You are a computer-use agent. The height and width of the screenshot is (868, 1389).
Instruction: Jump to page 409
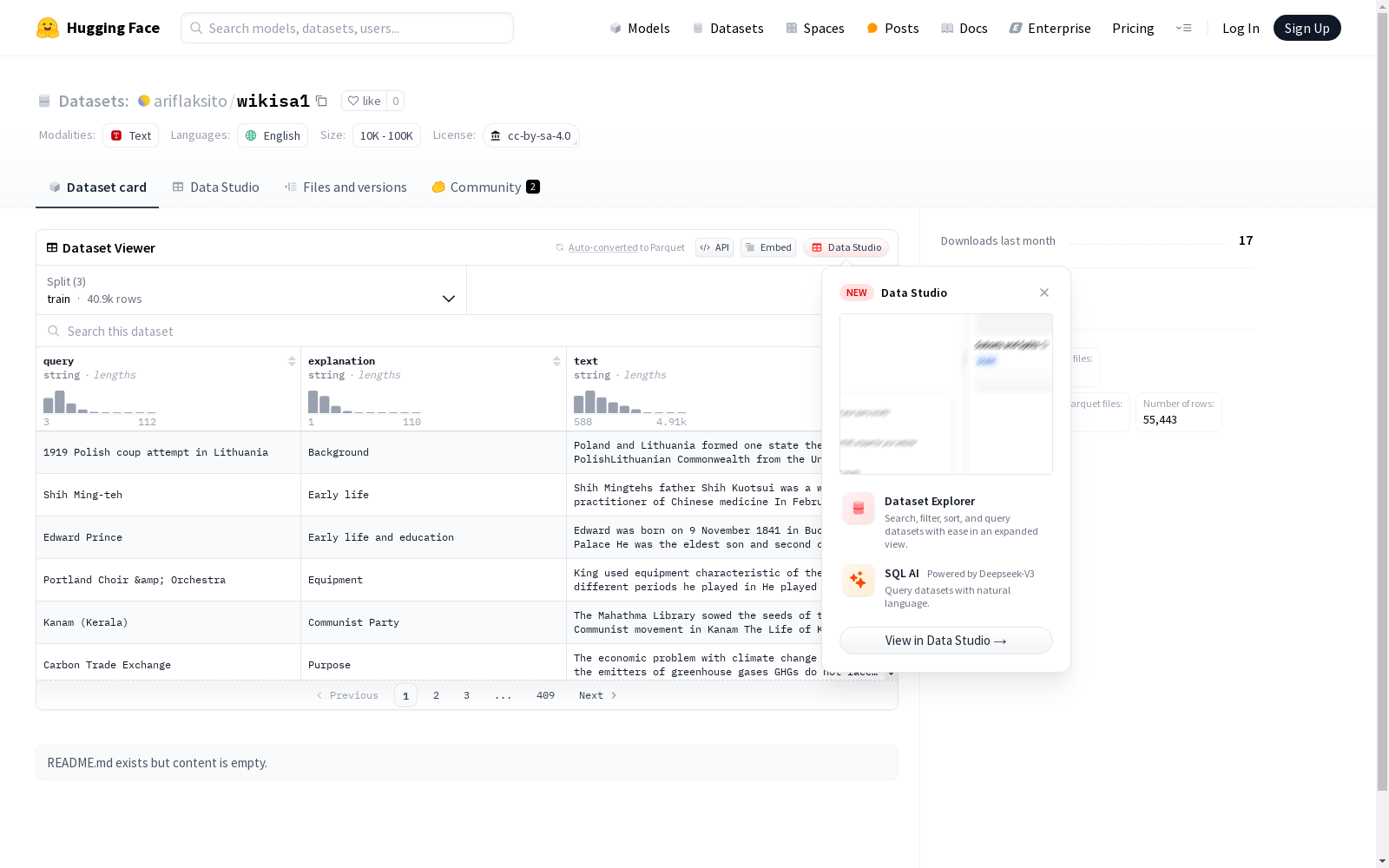545,695
